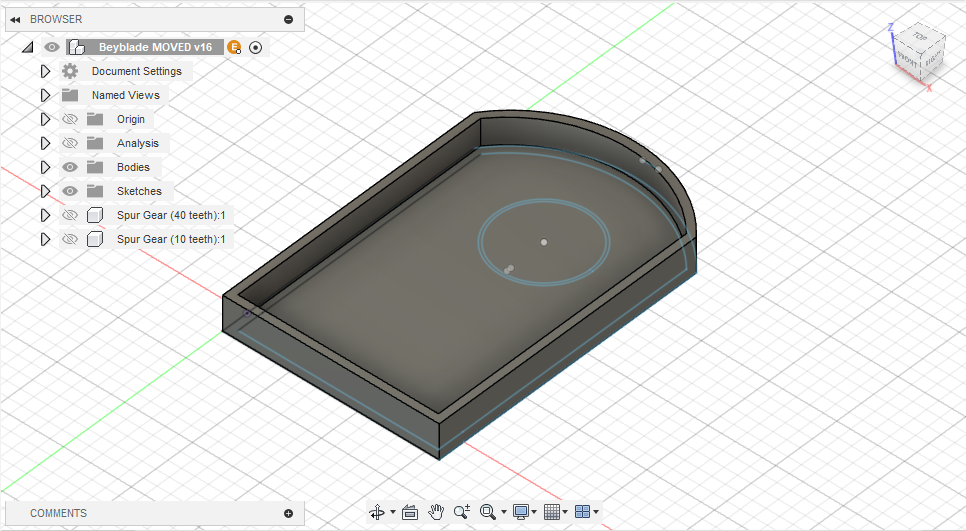Click the Sketches folder icon
Screen dimensions: 966x531
pyautogui.click(x=95, y=192)
